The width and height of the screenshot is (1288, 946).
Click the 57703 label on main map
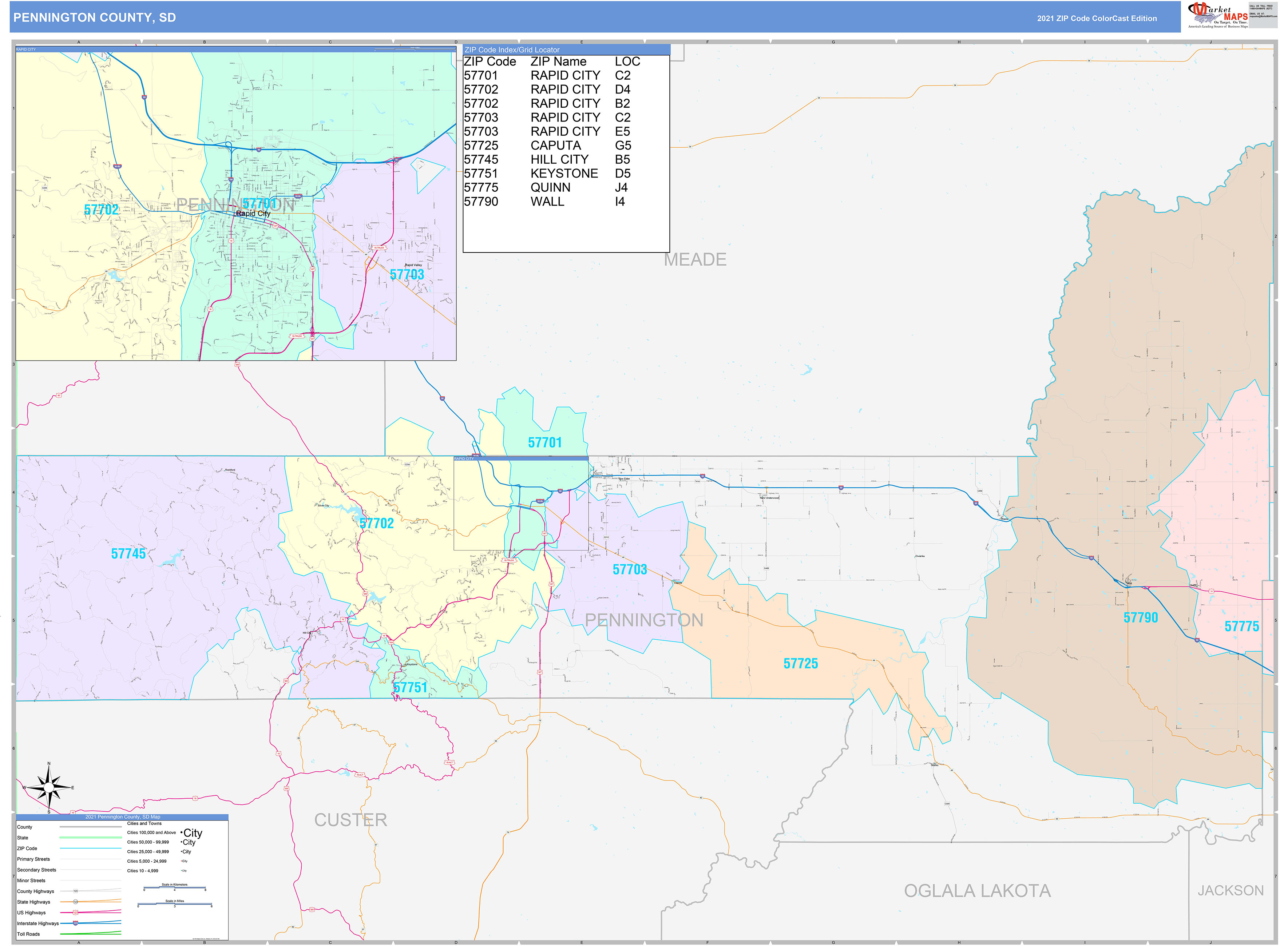(x=629, y=570)
